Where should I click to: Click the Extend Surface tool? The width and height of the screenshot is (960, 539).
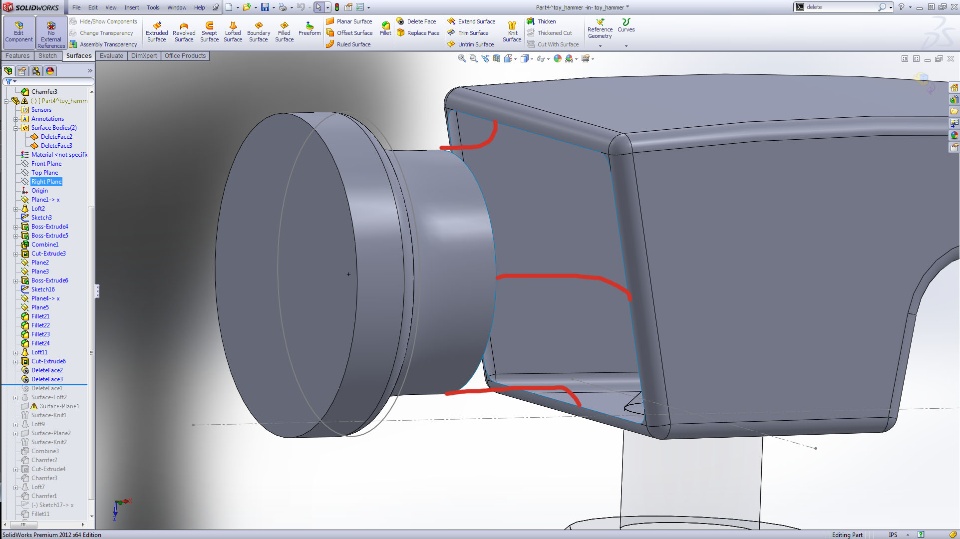(471, 21)
